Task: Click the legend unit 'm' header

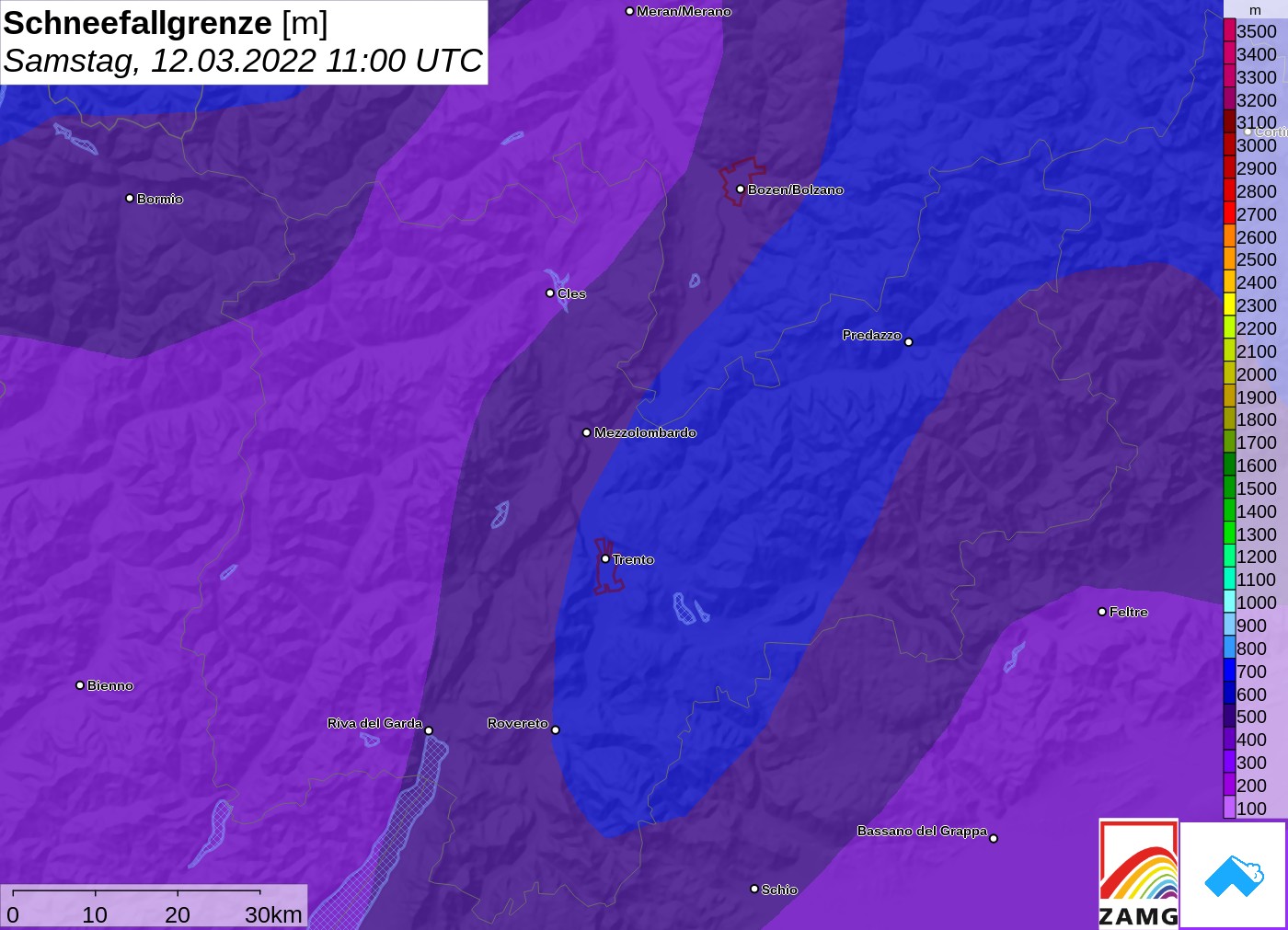Action: (1255, 10)
